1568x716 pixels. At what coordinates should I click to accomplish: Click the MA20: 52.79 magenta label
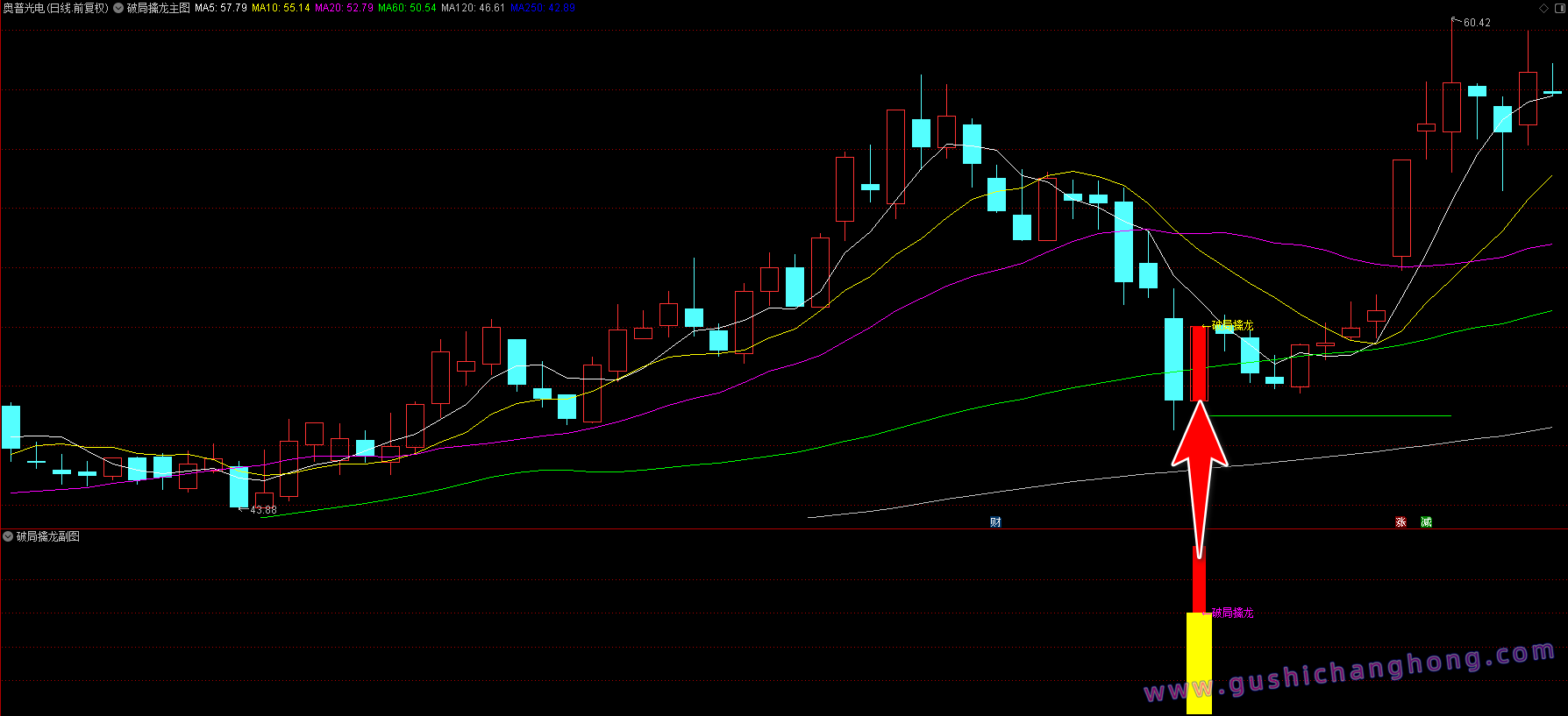tap(344, 8)
